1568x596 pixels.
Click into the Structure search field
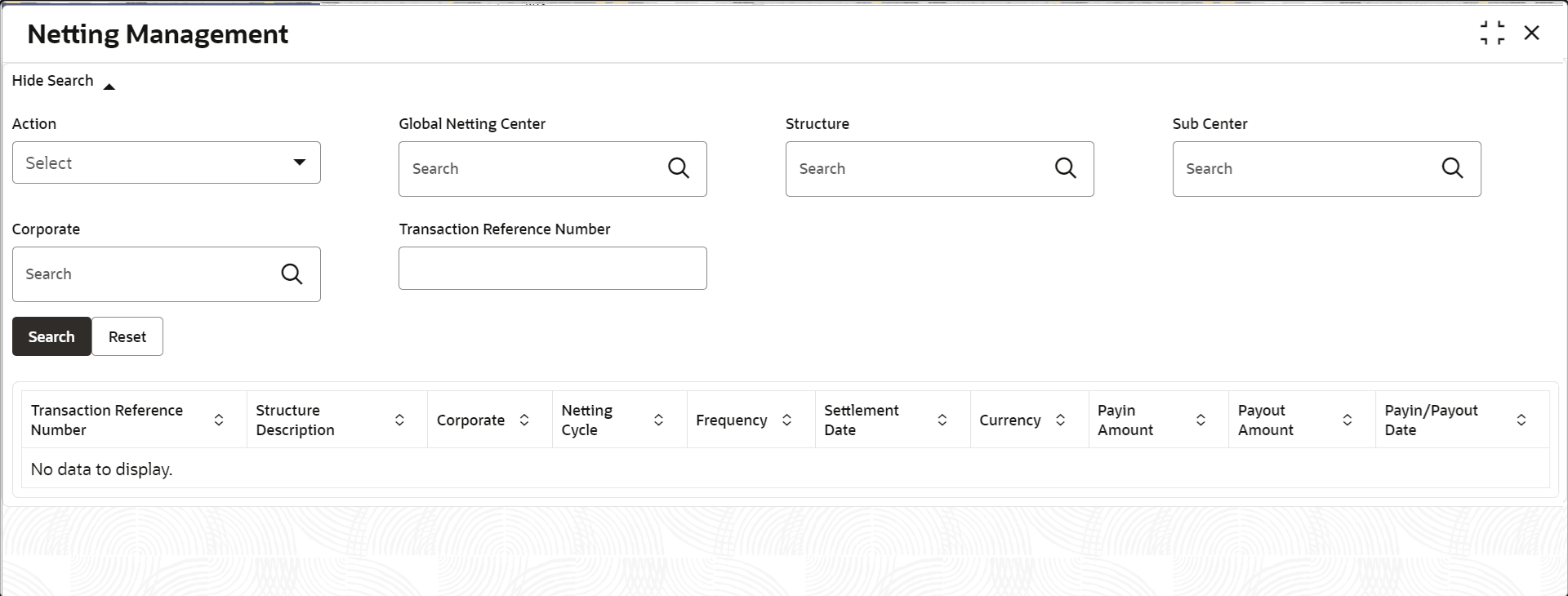pos(915,169)
